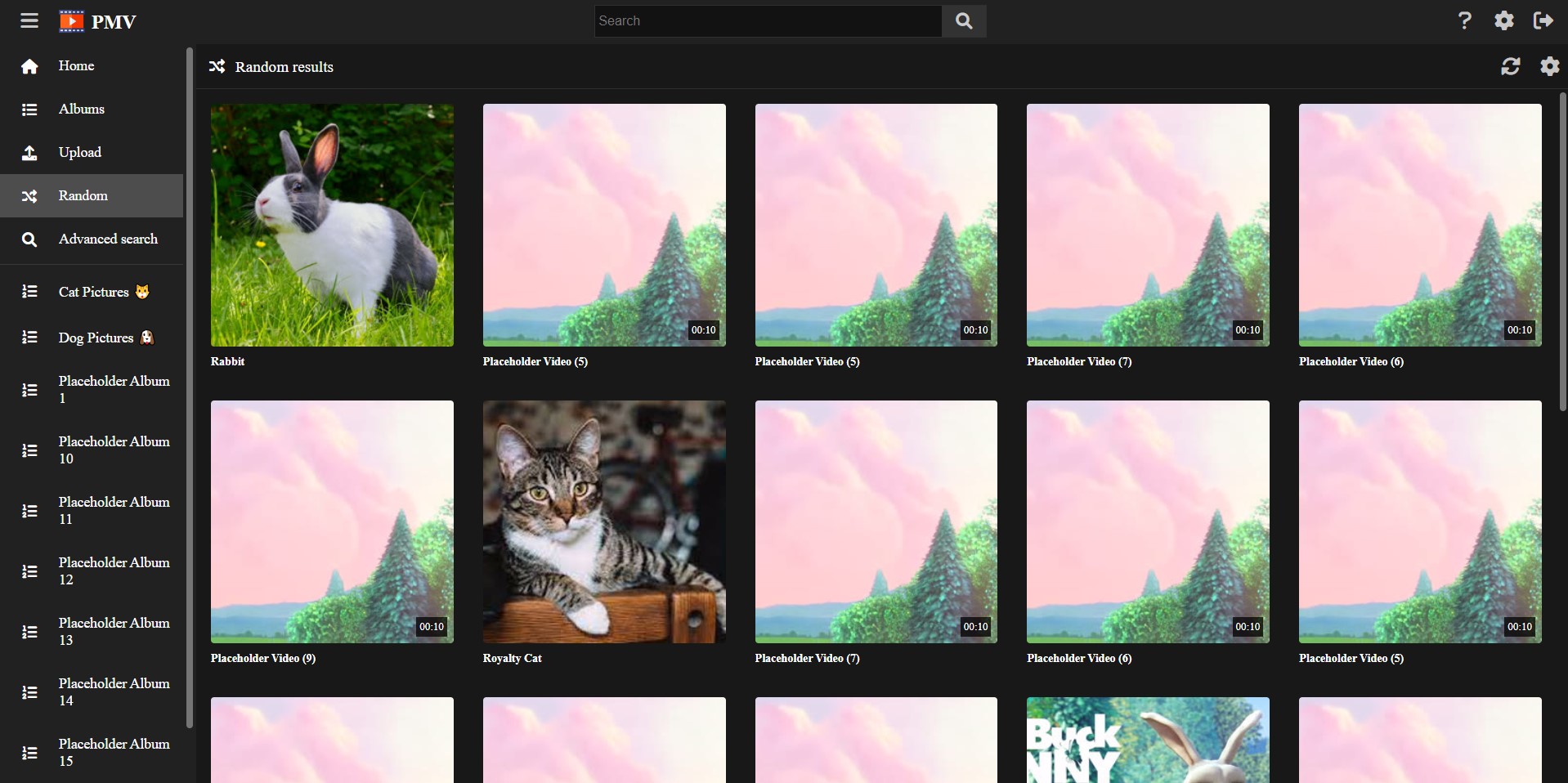Click the Advanced search magnifier icon

tap(29, 239)
